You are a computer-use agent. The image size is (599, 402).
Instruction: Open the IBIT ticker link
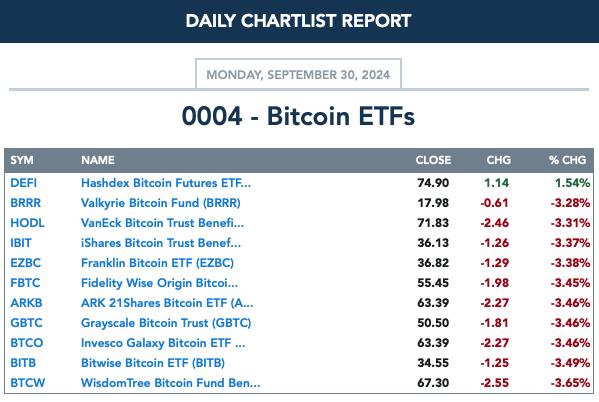pos(21,243)
